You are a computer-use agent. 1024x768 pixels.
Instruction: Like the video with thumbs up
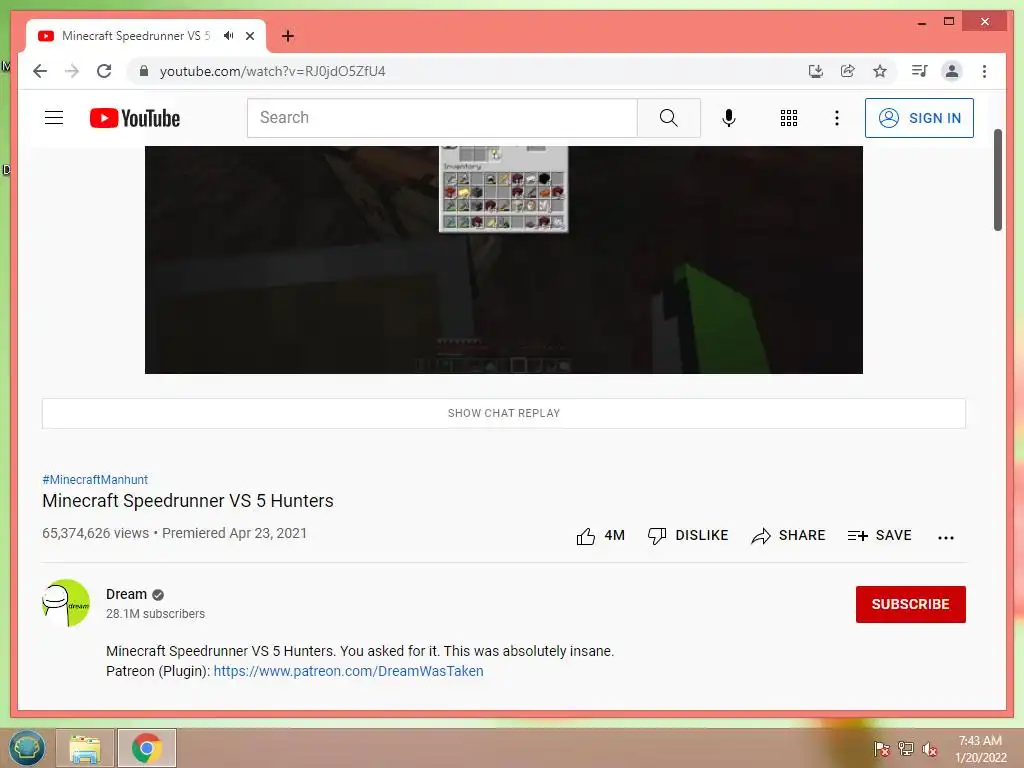tap(600, 536)
